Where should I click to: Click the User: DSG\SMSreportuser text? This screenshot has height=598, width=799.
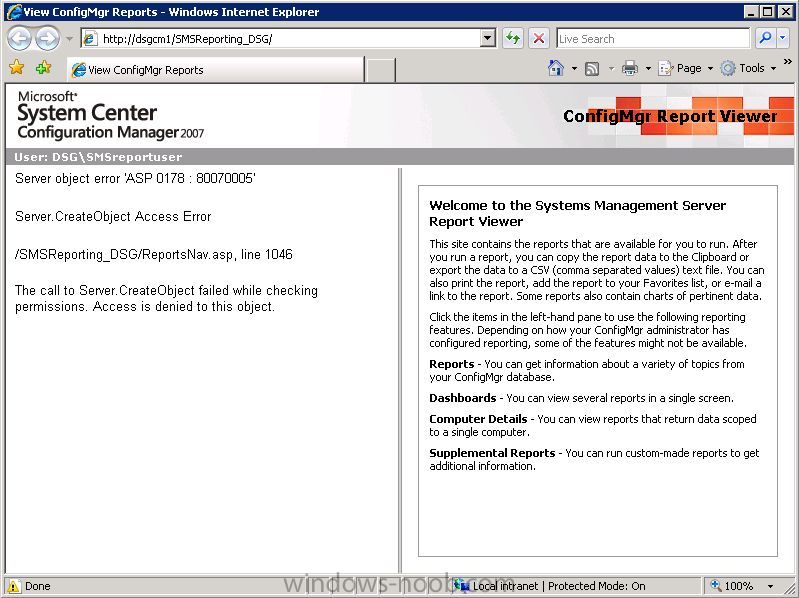coord(98,157)
